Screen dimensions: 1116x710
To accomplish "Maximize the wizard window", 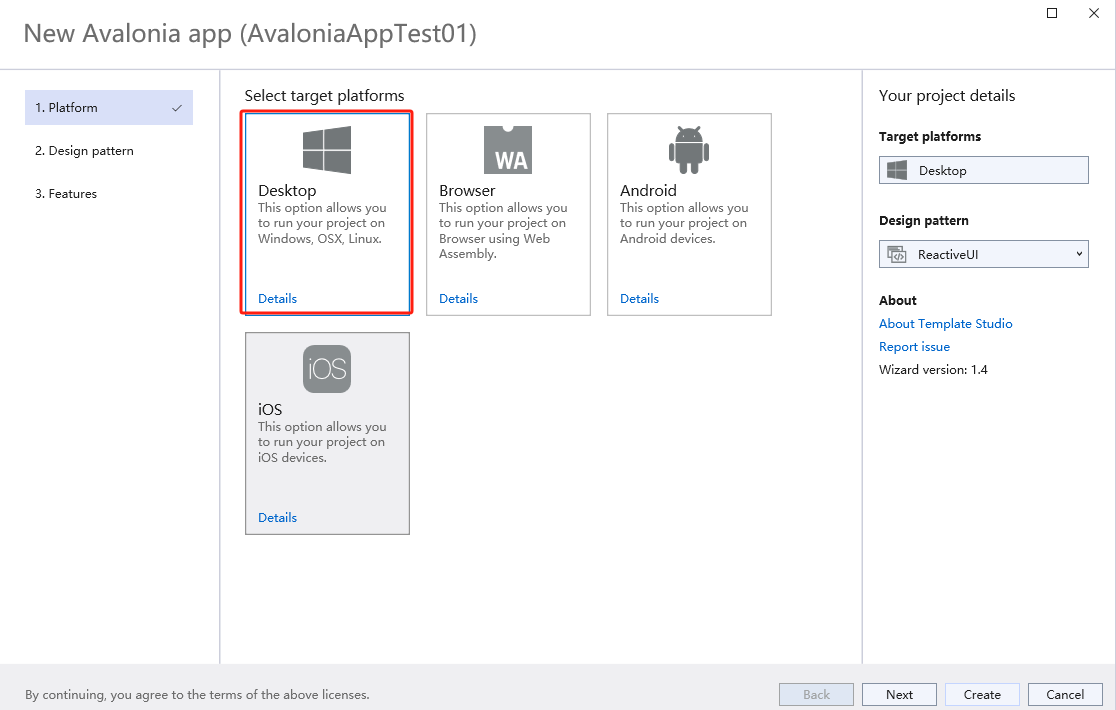I will click(x=1052, y=13).
